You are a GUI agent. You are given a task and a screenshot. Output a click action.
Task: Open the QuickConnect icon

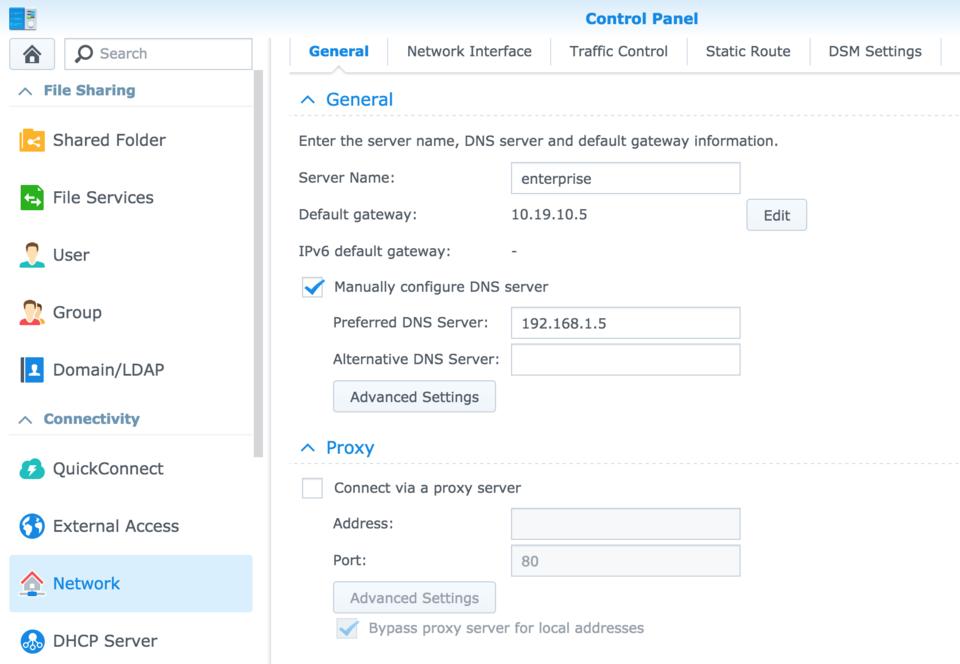(x=32, y=469)
